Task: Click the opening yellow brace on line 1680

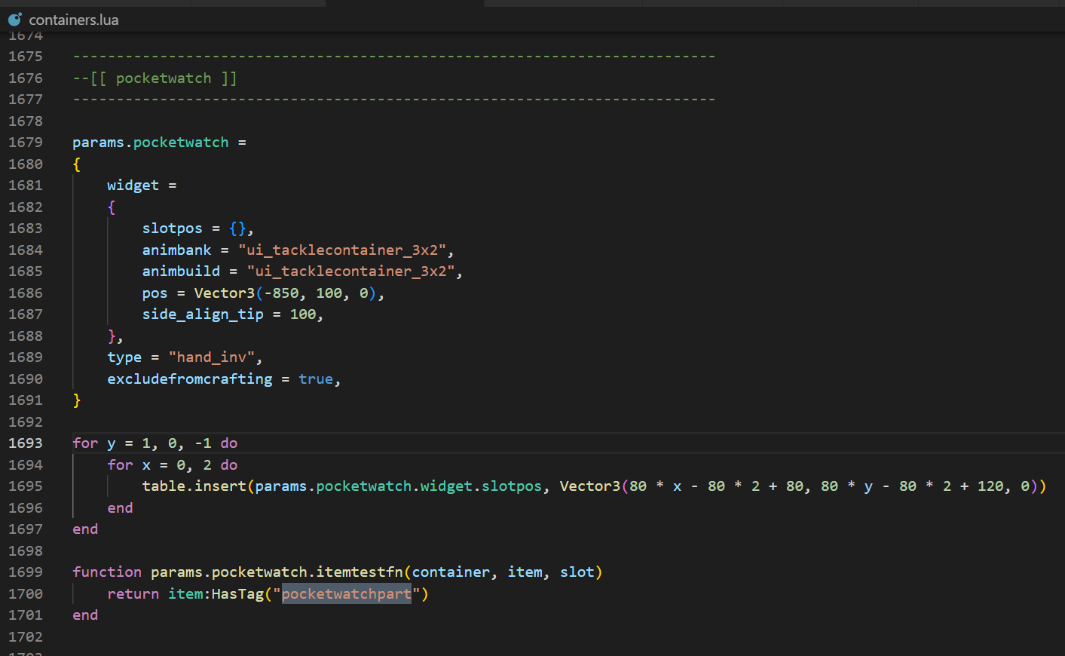Action: pos(77,164)
